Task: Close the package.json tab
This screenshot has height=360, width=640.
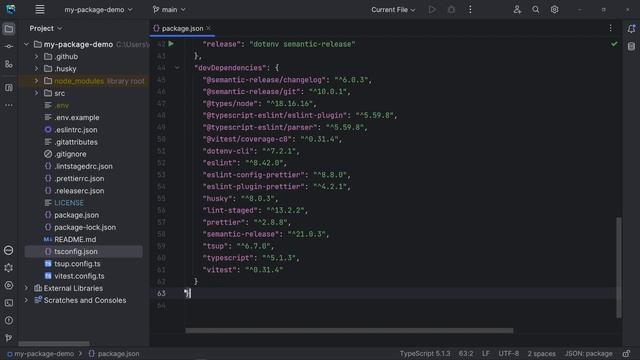Action: coord(209,28)
